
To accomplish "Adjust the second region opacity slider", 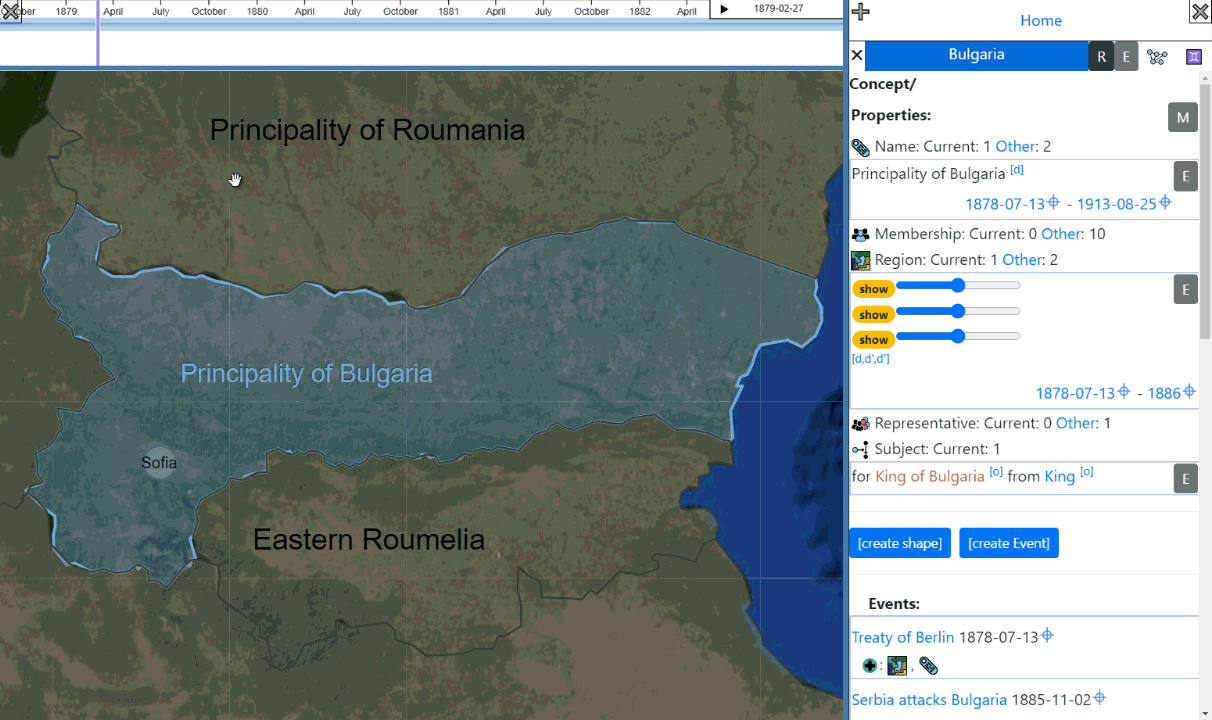I will click(958, 311).
